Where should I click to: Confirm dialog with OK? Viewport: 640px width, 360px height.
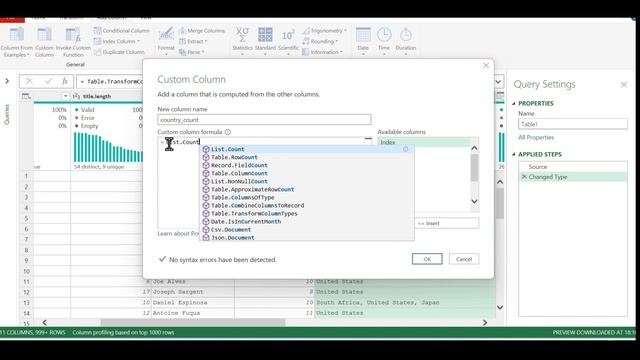click(x=427, y=259)
